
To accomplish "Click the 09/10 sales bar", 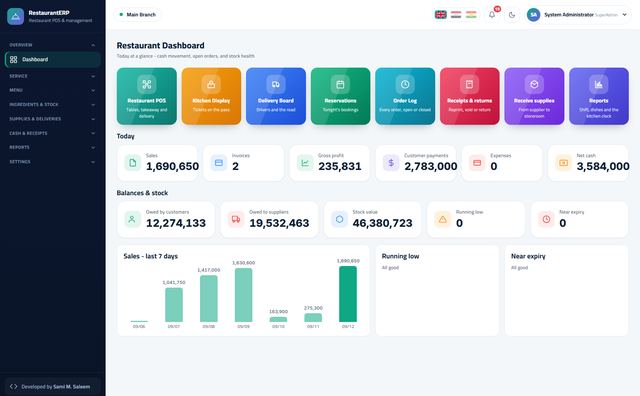I will (x=278, y=319).
